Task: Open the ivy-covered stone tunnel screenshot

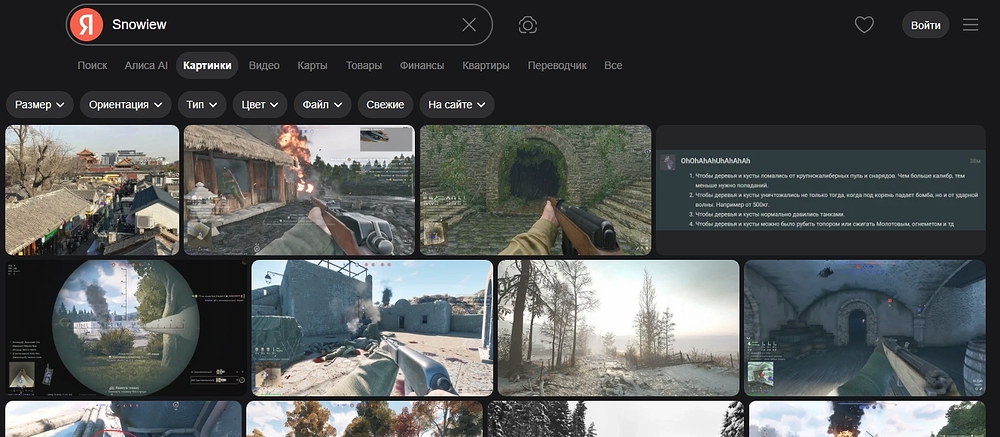Action: point(536,190)
